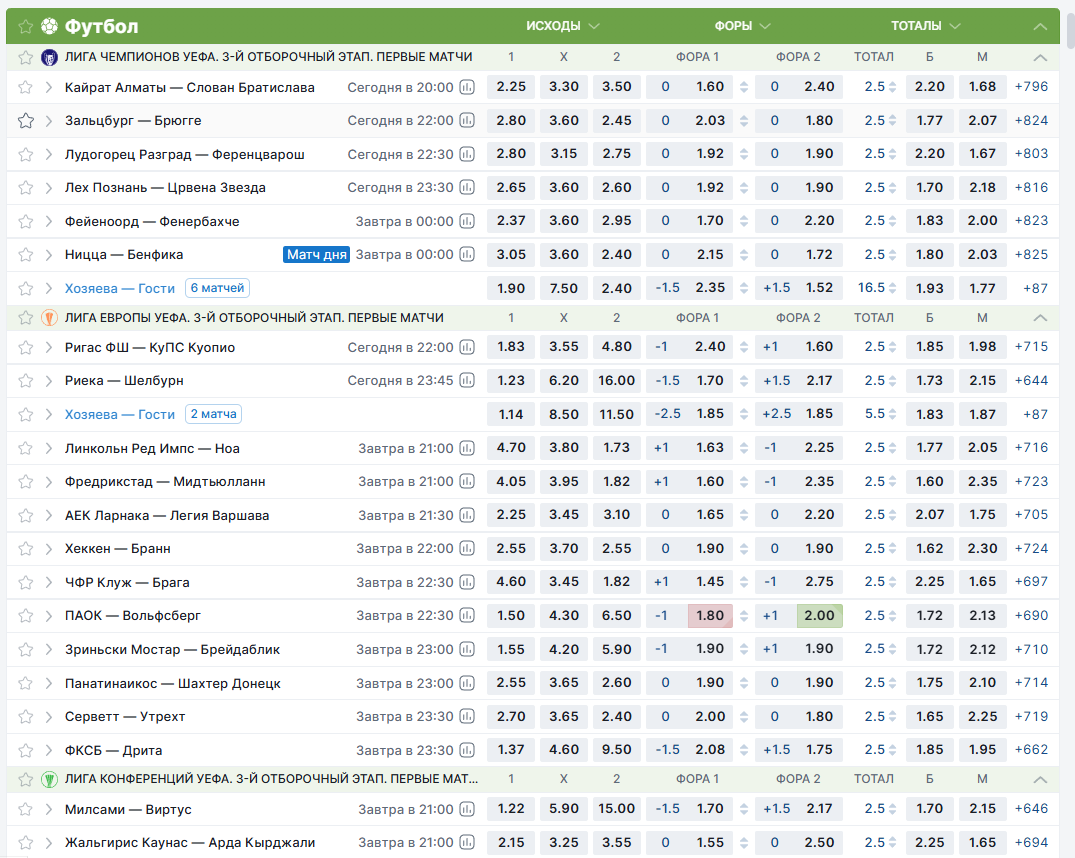Open statistics icon for Фредрикстад — Мидтьюлланн

(x=467, y=481)
